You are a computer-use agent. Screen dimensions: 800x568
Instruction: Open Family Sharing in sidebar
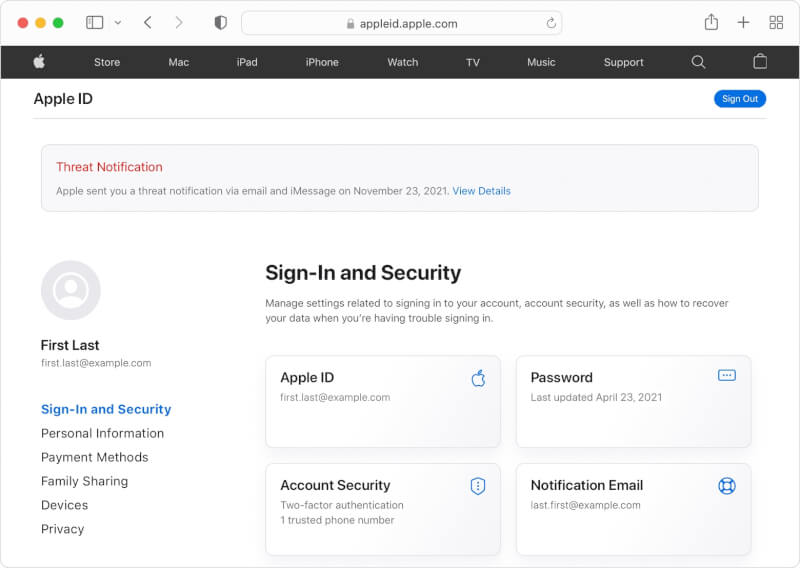85,481
